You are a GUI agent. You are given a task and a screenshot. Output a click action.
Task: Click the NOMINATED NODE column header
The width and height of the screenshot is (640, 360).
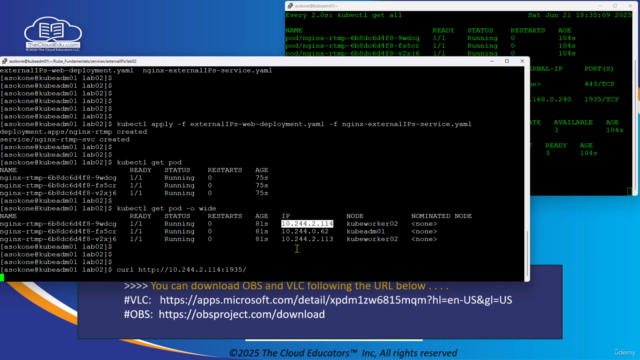tap(442, 216)
